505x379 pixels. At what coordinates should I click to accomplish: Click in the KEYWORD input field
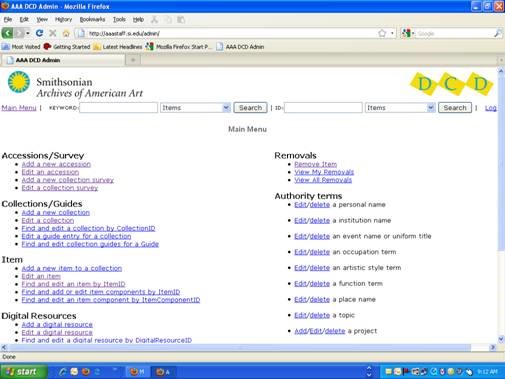click(x=118, y=108)
